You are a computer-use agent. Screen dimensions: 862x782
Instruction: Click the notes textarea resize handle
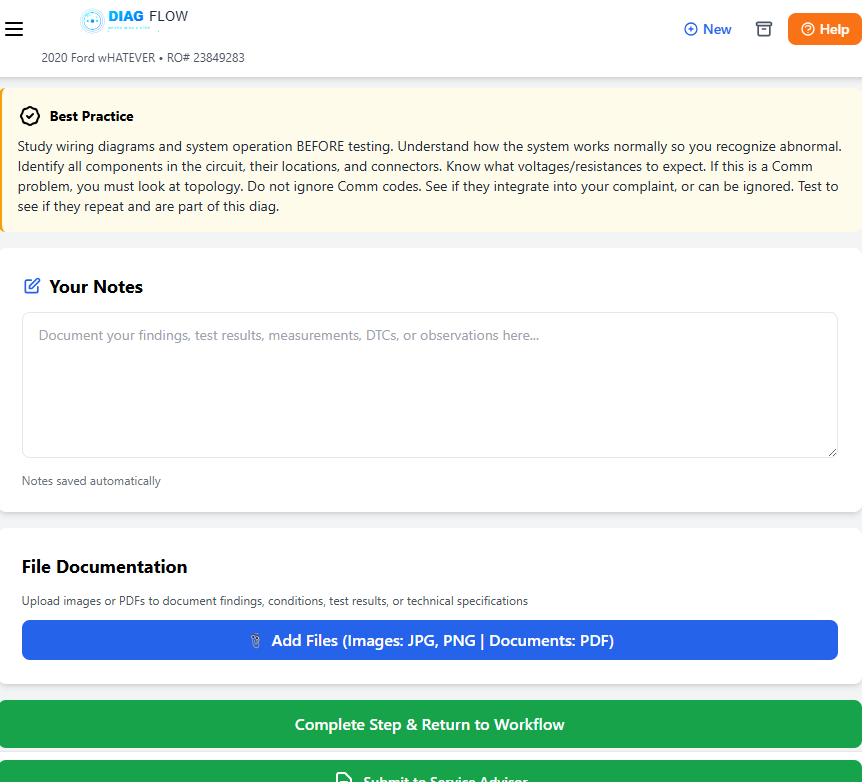point(832,452)
